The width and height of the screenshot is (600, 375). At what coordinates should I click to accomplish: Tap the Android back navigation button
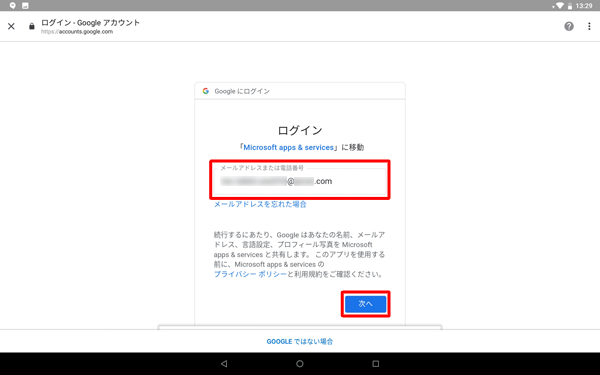tap(224, 364)
